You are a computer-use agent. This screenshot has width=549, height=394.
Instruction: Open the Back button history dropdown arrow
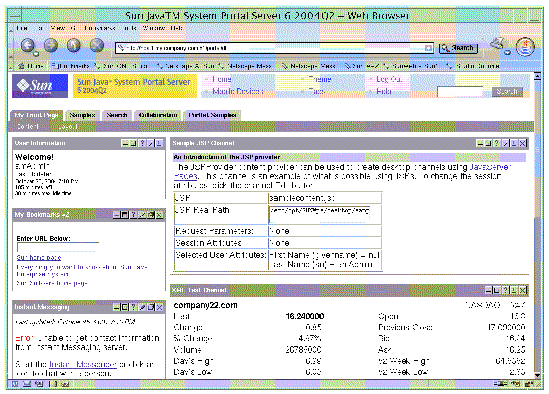tap(36, 54)
